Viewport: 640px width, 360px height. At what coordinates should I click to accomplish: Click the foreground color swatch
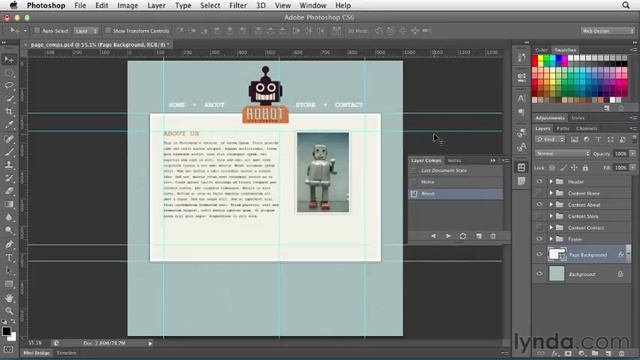[x=6, y=331]
